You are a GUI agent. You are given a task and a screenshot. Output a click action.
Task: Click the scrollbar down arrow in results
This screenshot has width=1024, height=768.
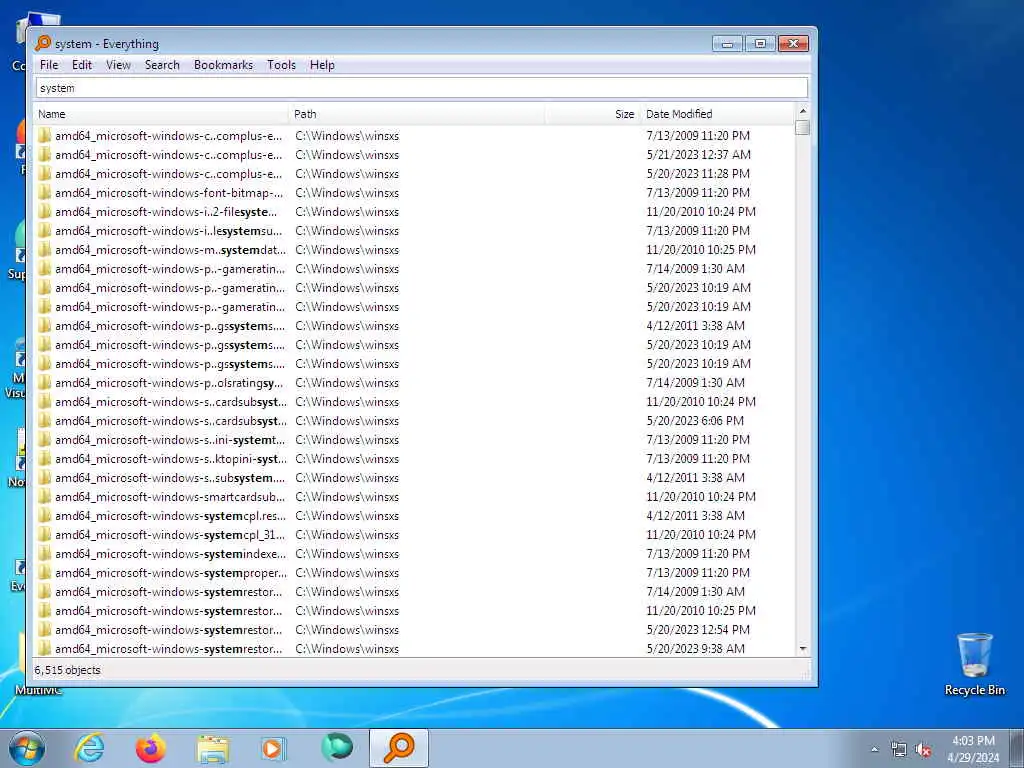(803, 649)
